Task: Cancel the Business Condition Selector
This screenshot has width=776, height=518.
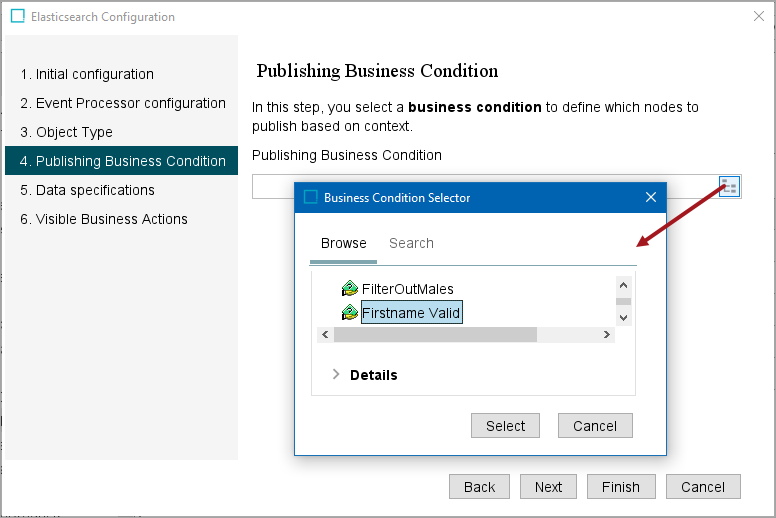Action: tap(595, 425)
